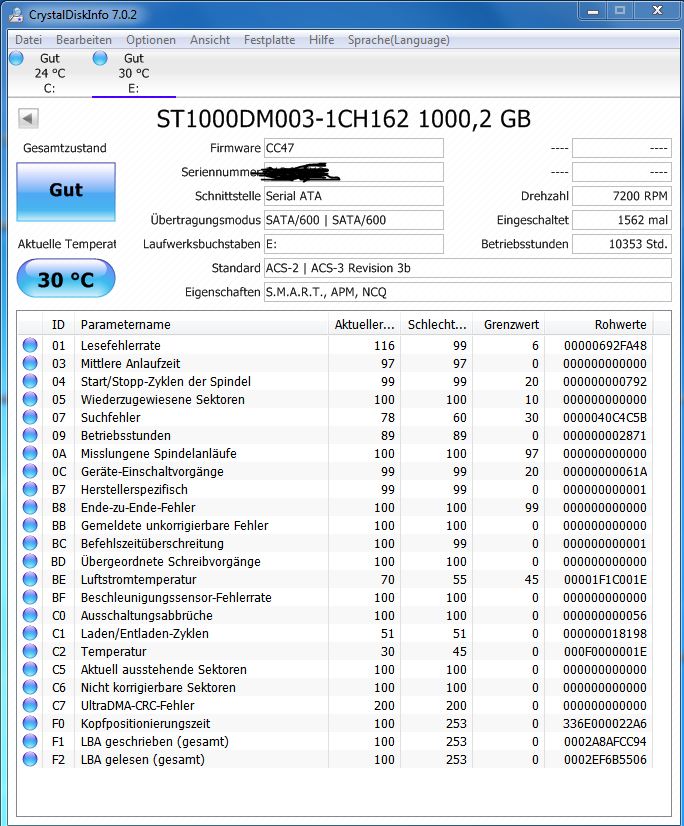684x826 pixels.
Task: Click status orb for Beschleunigungssensor-Fehlerrate
Action: tap(30, 597)
